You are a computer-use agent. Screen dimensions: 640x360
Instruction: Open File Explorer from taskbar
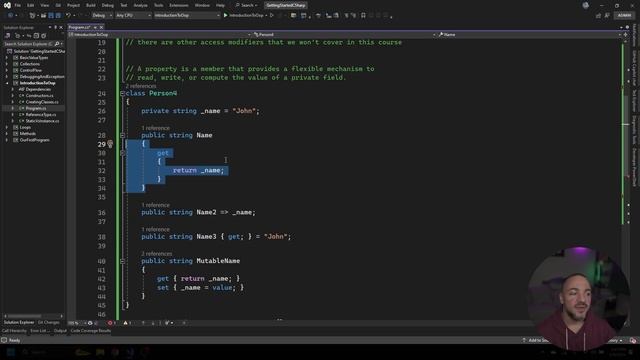click(x=100, y=352)
